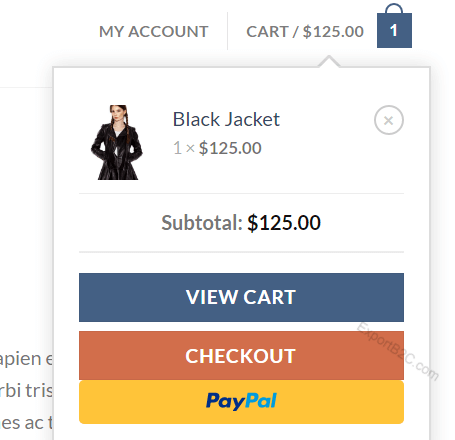Click the 1 × $125.00 quantity line
The width and height of the screenshot is (455, 440).
click(217, 148)
